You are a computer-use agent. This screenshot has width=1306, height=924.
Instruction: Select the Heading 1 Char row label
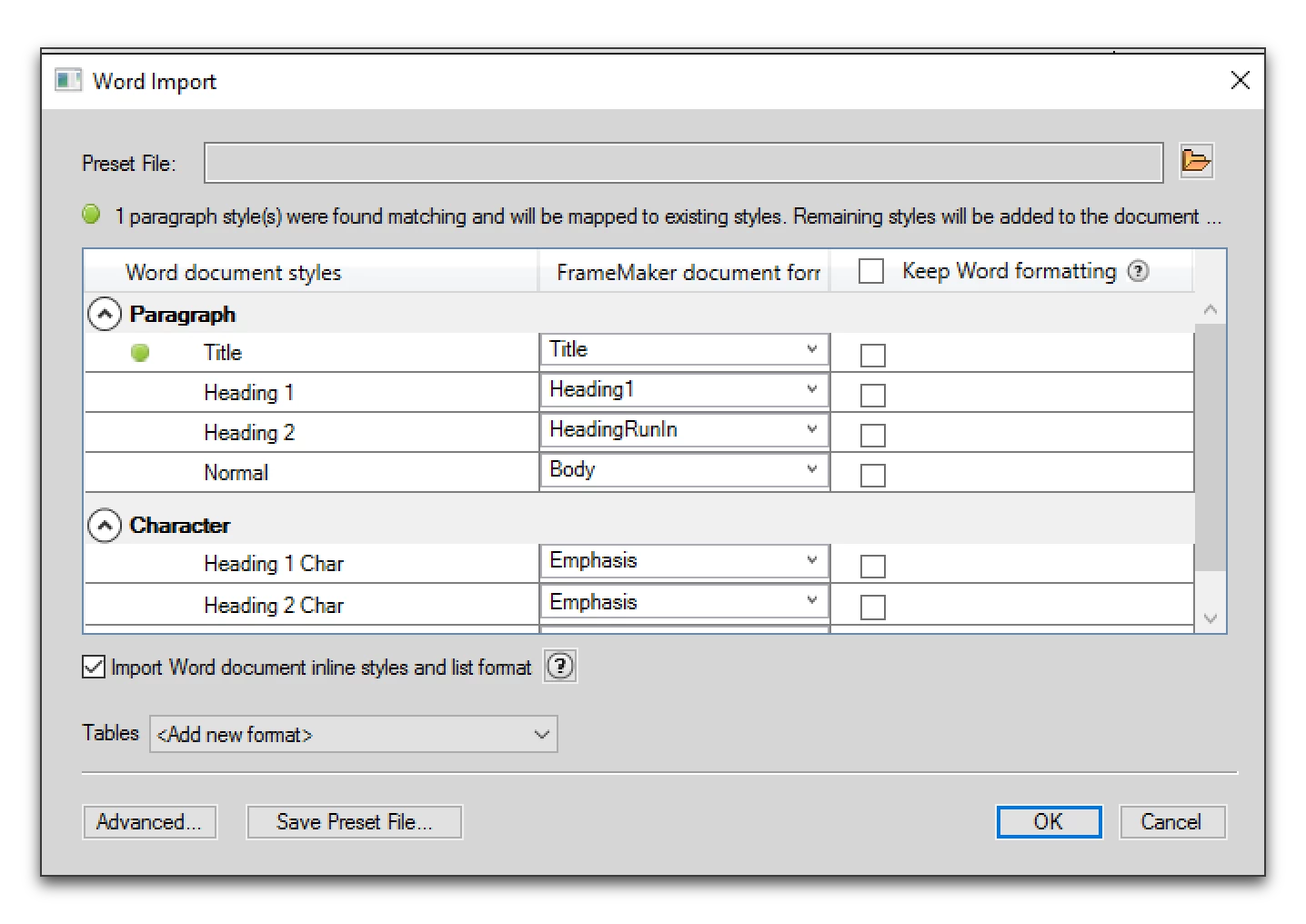[x=274, y=564]
